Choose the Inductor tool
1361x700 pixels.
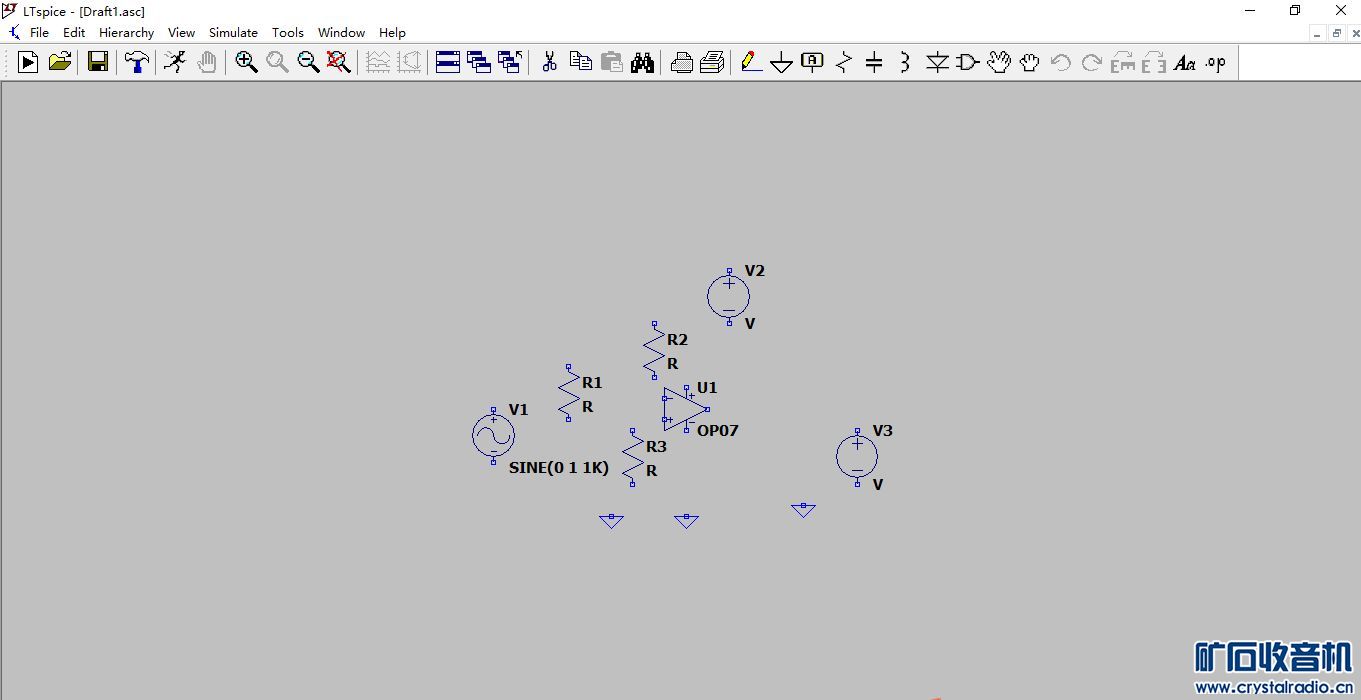tap(905, 62)
